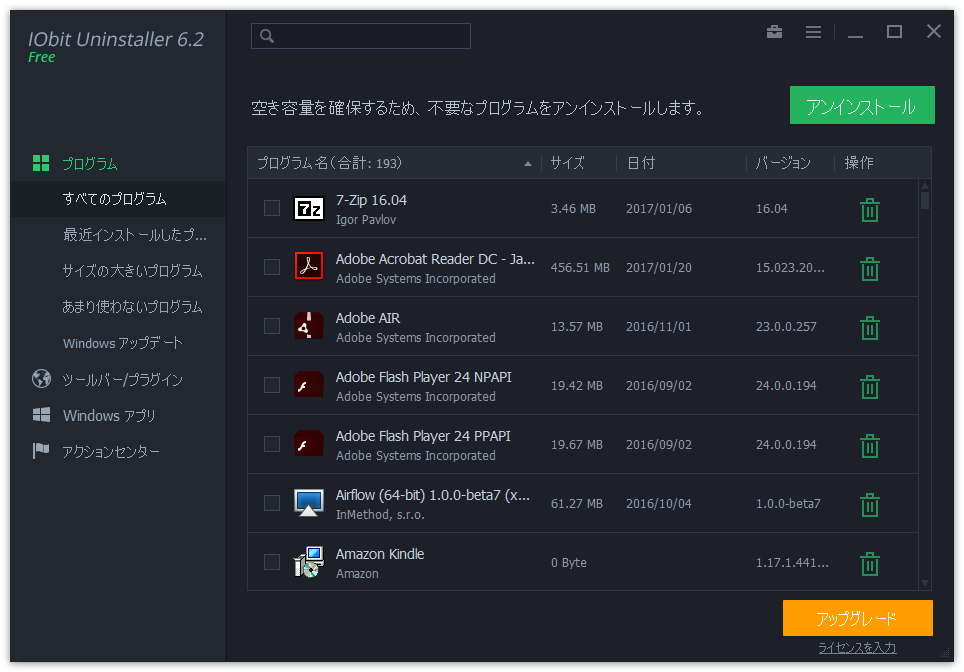Check the box for Airflow (64-bit) 1.0.0-beta7
Screen dimensions: 964x672
271,504
